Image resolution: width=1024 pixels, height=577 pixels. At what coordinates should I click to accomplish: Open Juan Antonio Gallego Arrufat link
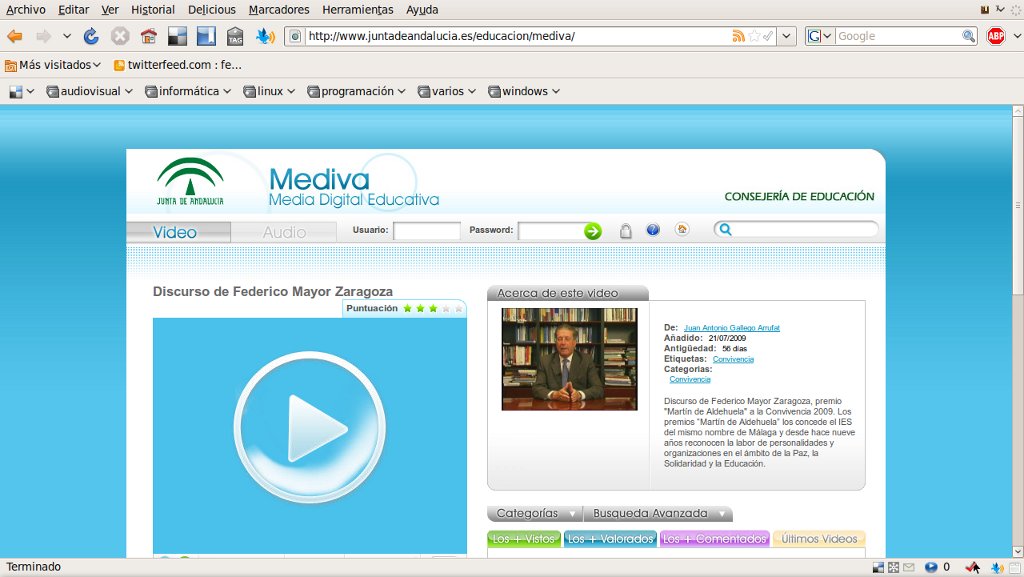coord(731,328)
